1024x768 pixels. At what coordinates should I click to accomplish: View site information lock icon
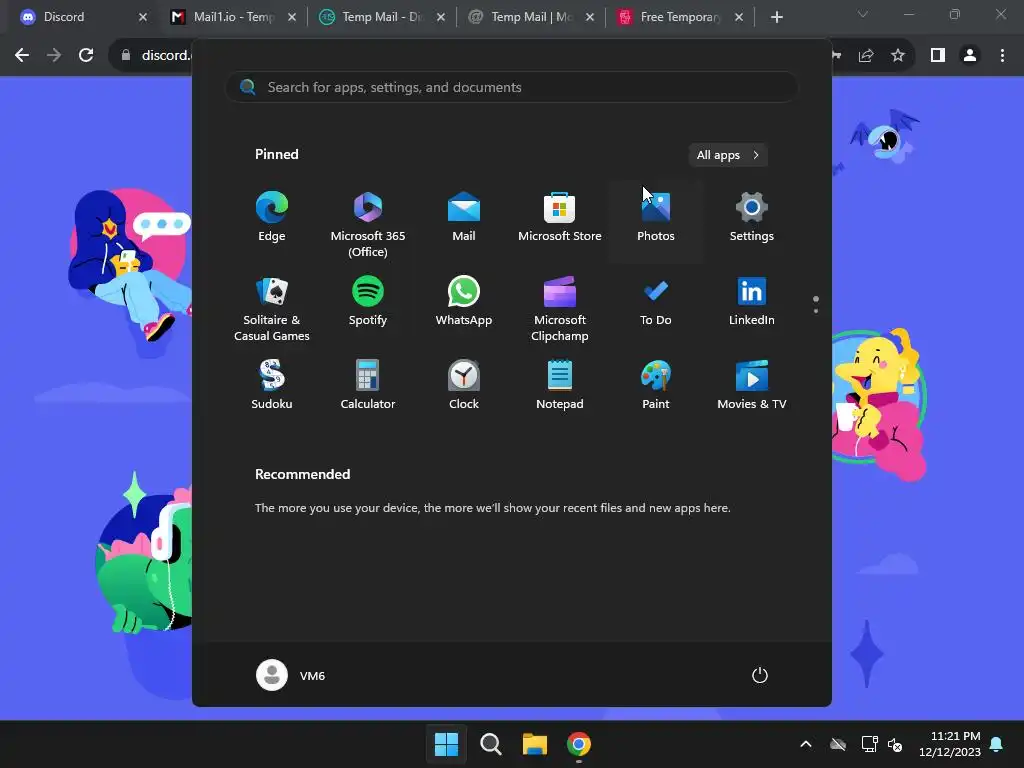(x=126, y=56)
